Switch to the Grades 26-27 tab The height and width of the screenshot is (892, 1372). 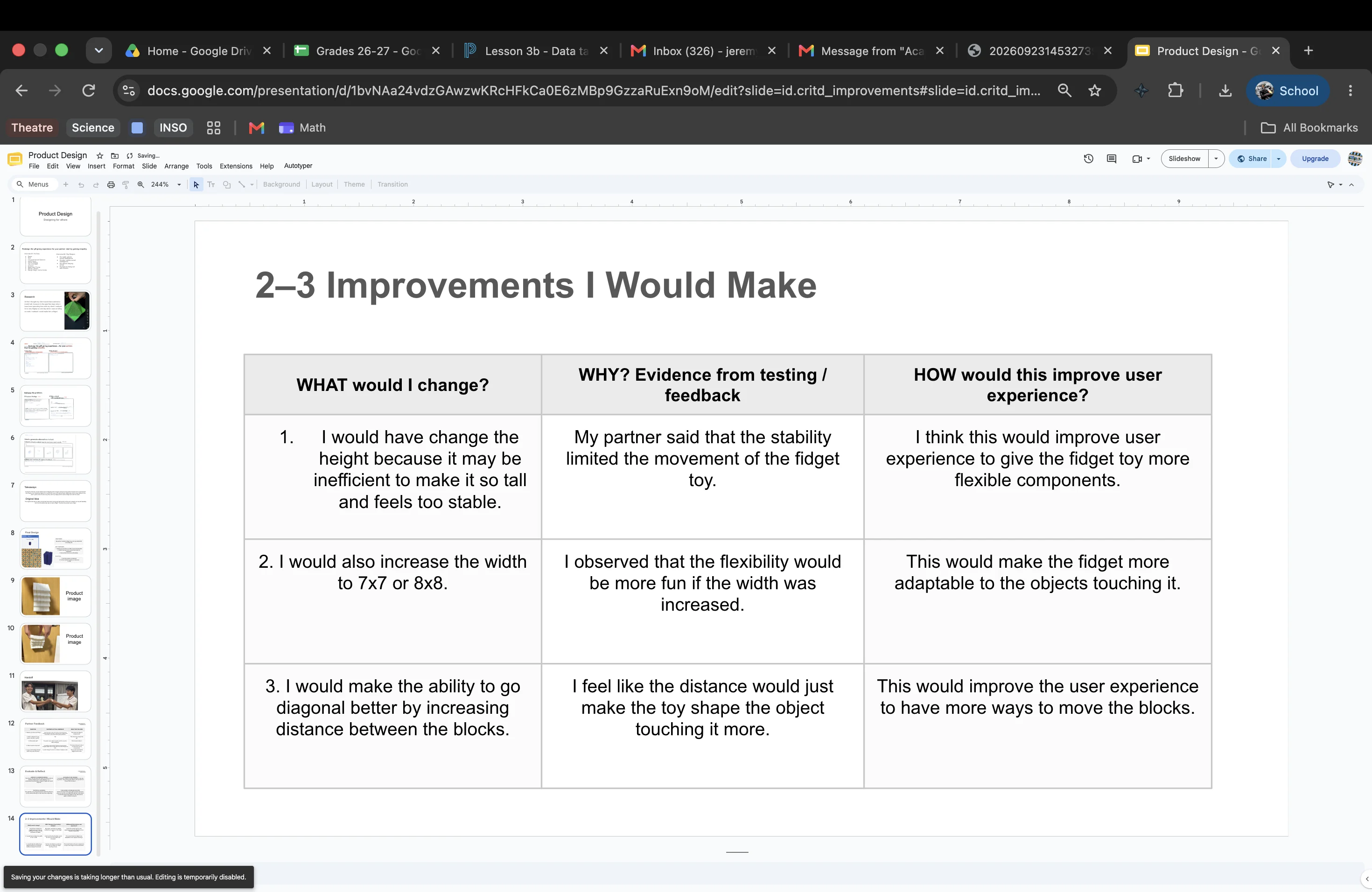[x=367, y=51]
